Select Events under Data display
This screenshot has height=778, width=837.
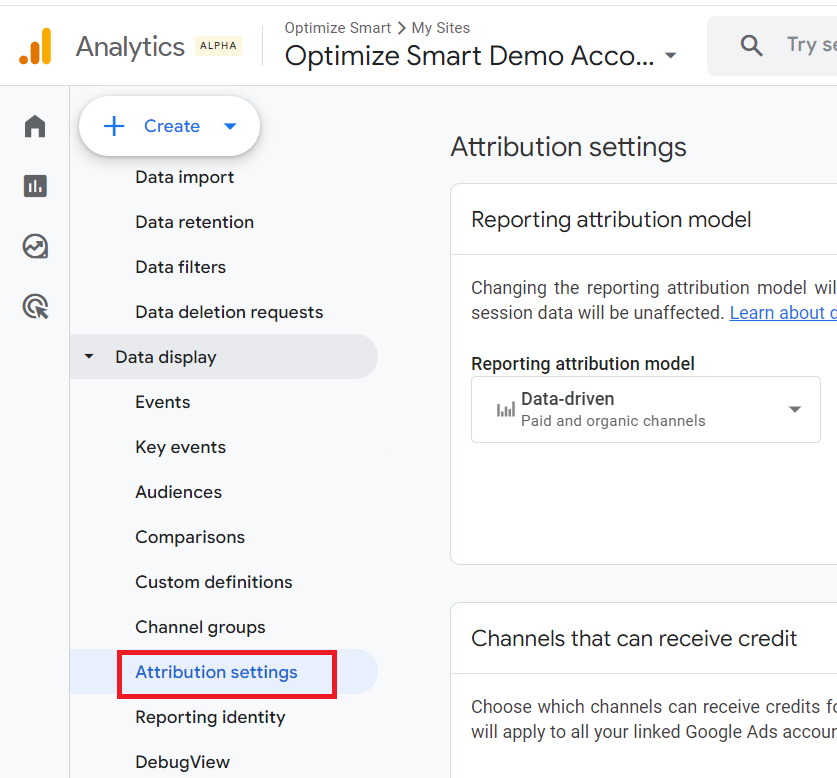(x=163, y=402)
